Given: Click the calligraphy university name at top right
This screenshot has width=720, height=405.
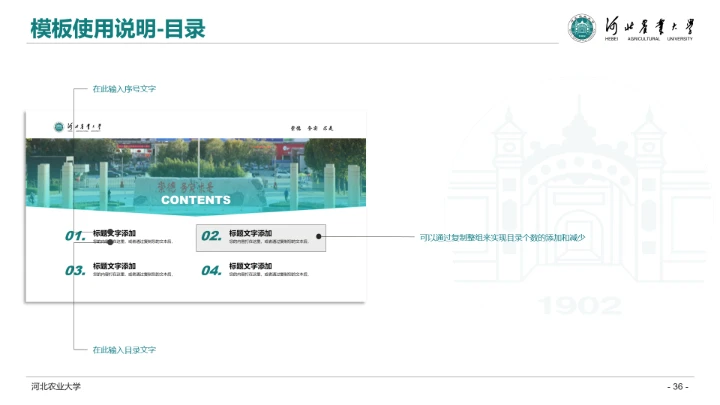Looking at the screenshot, I should coord(649,26).
